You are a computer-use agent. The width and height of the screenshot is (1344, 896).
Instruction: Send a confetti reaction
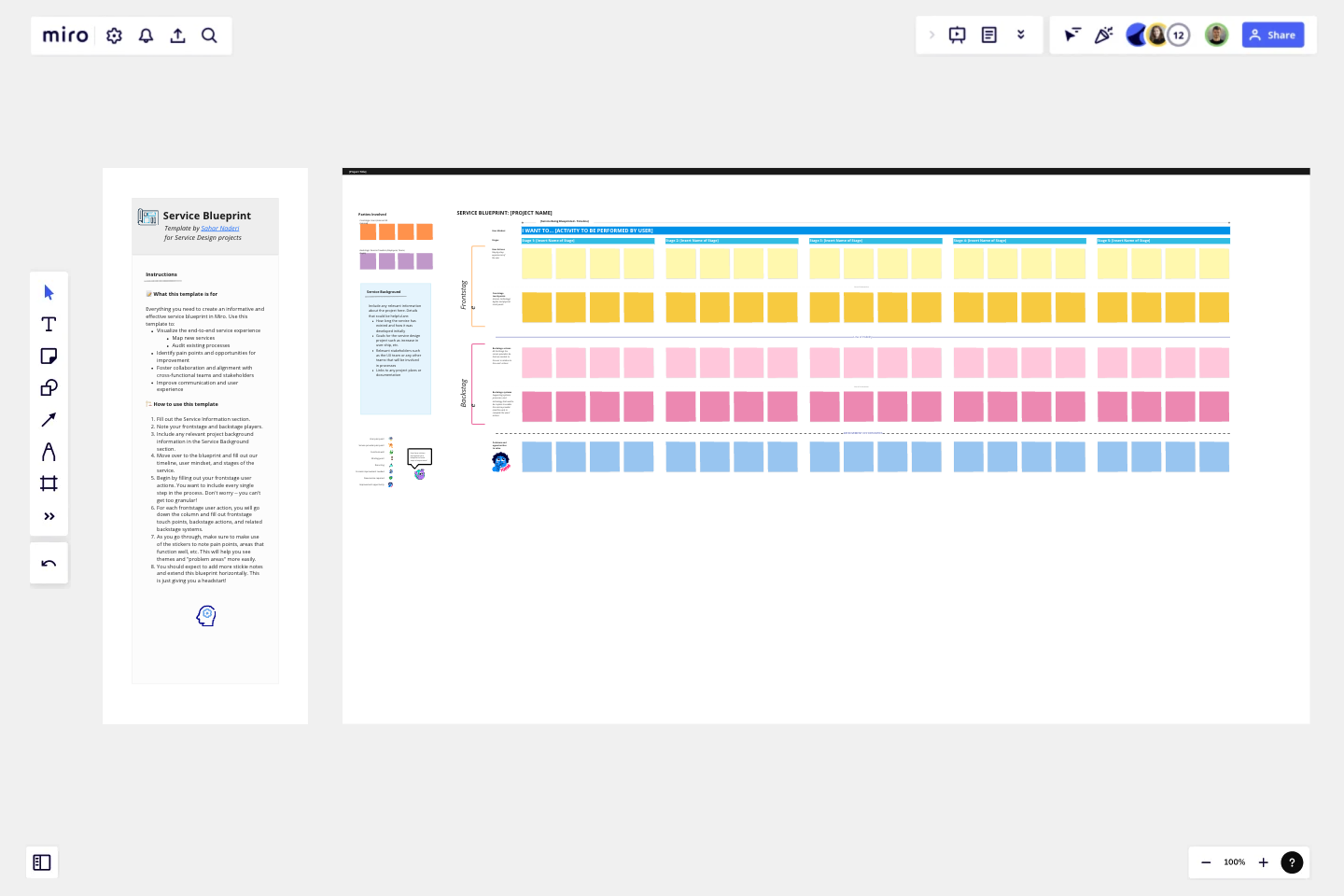[1104, 35]
